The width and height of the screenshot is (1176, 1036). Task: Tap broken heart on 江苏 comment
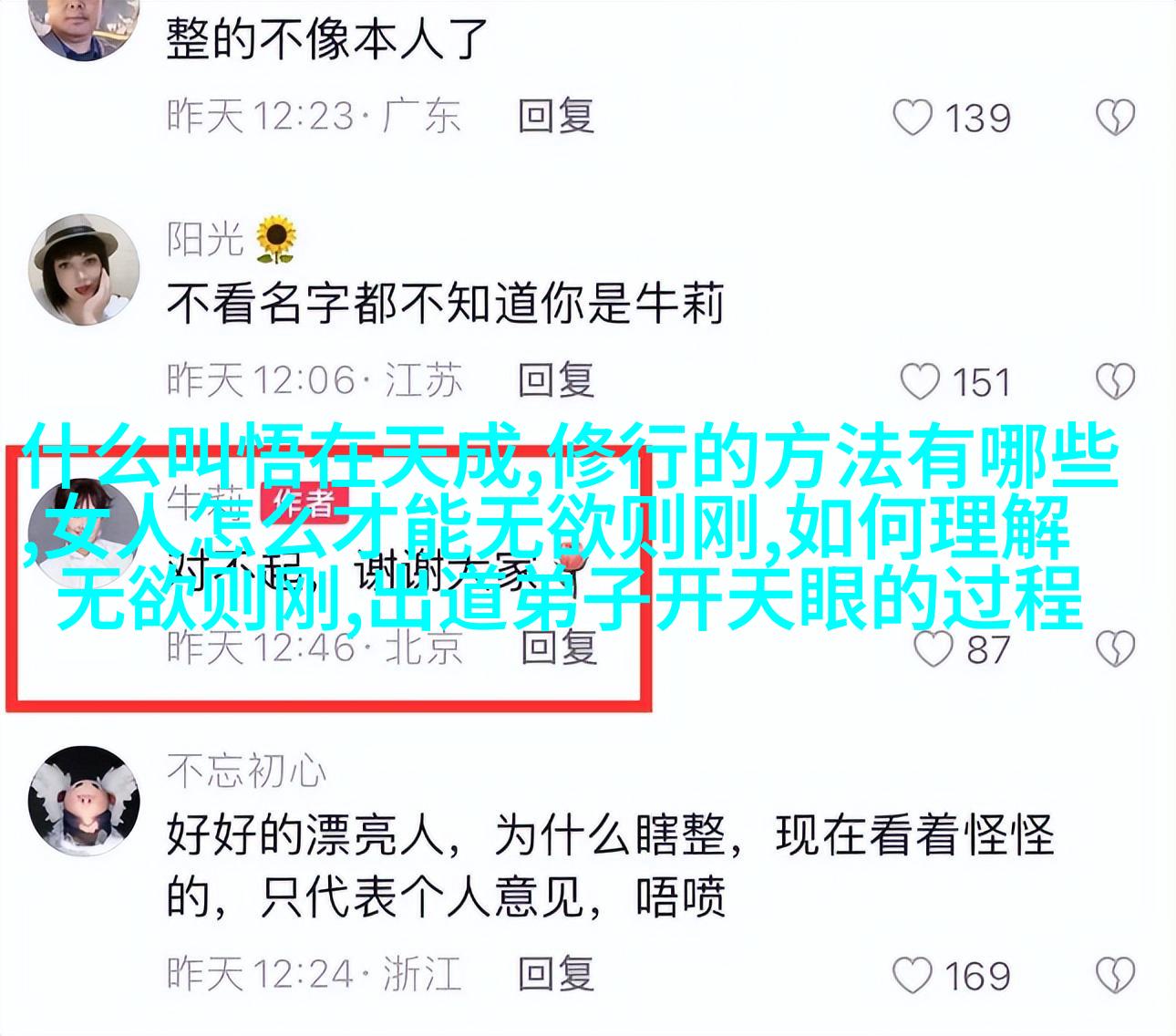[1114, 382]
